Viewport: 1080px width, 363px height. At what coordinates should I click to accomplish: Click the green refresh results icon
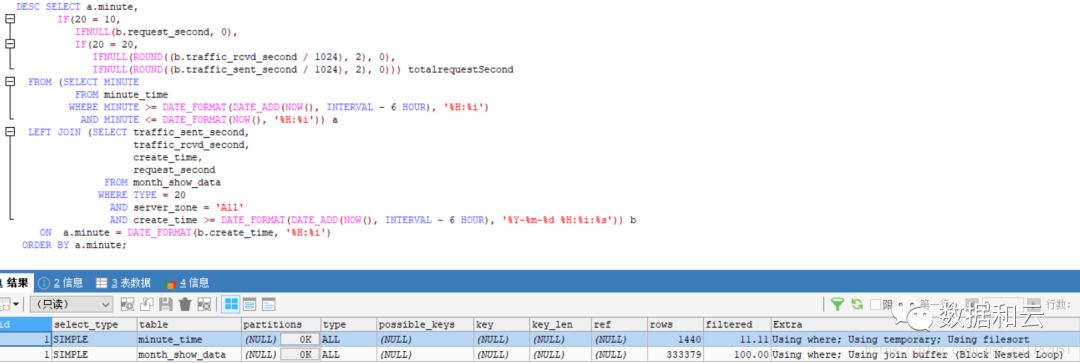click(857, 304)
